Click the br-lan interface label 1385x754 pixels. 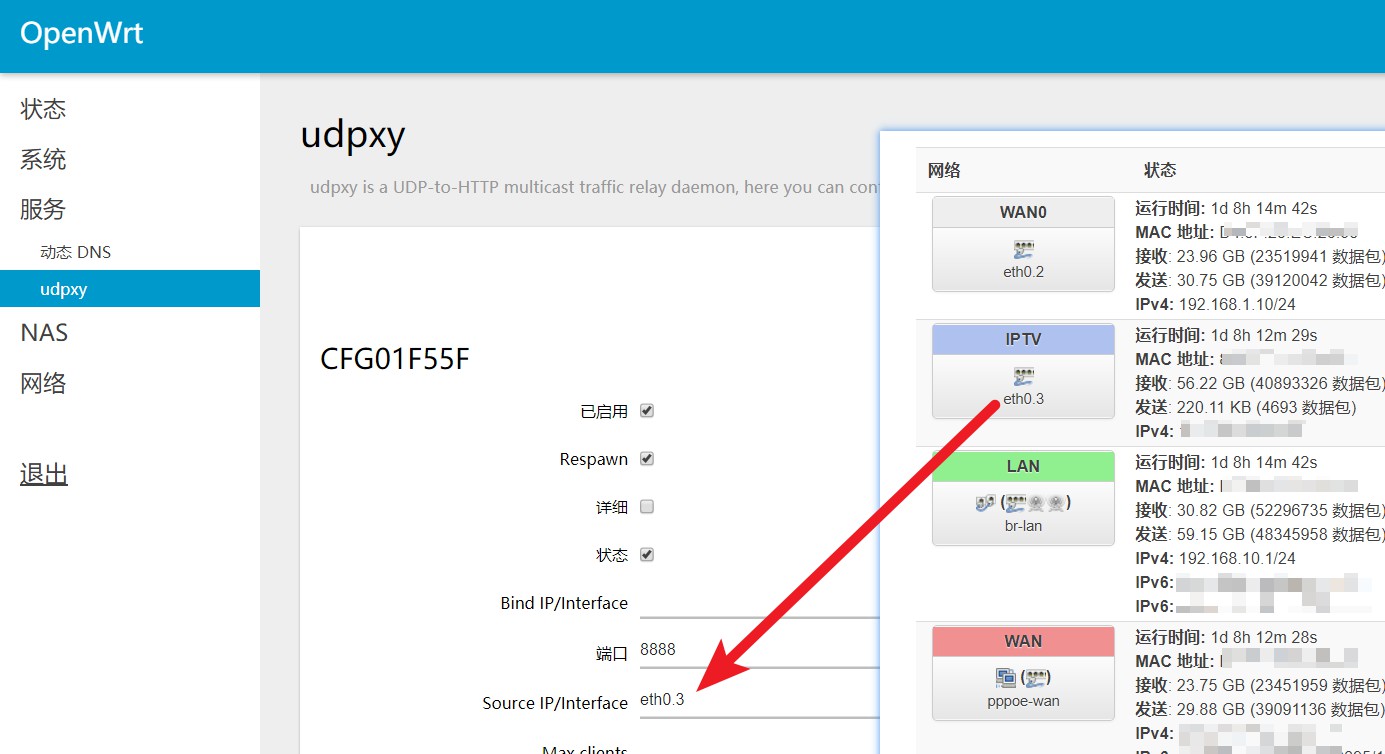point(1023,525)
